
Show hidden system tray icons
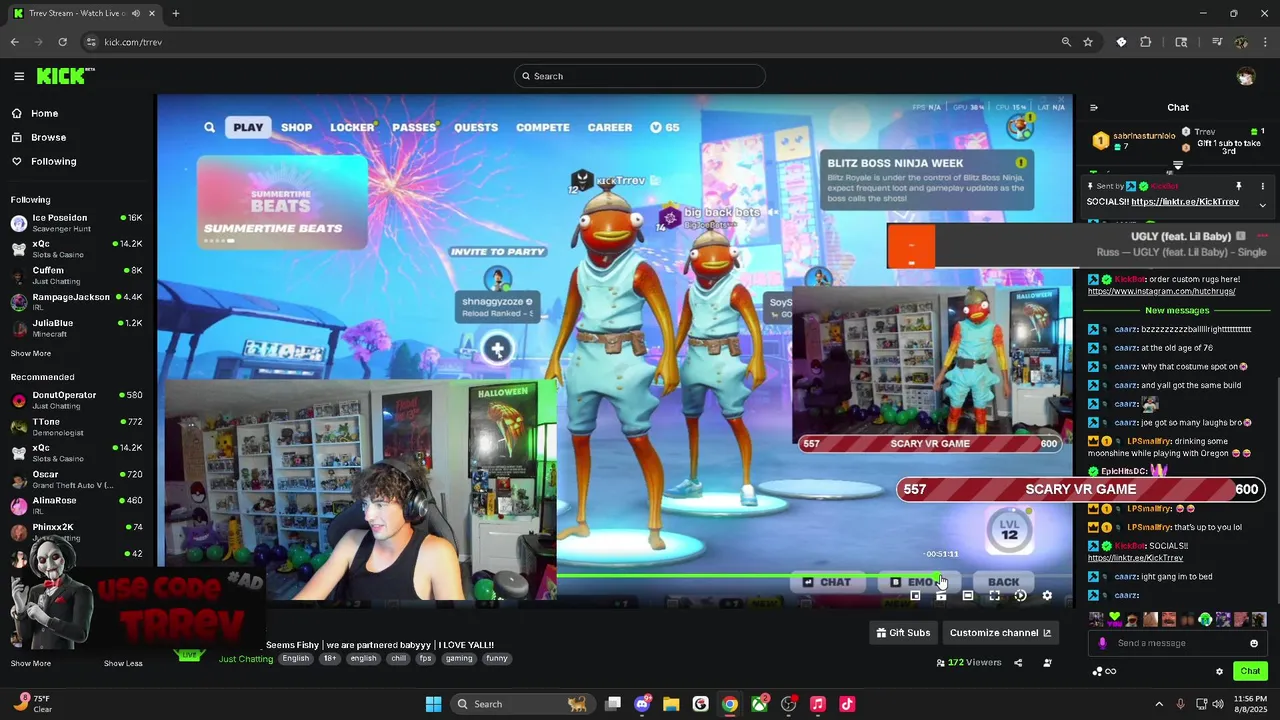pyautogui.click(x=1159, y=704)
